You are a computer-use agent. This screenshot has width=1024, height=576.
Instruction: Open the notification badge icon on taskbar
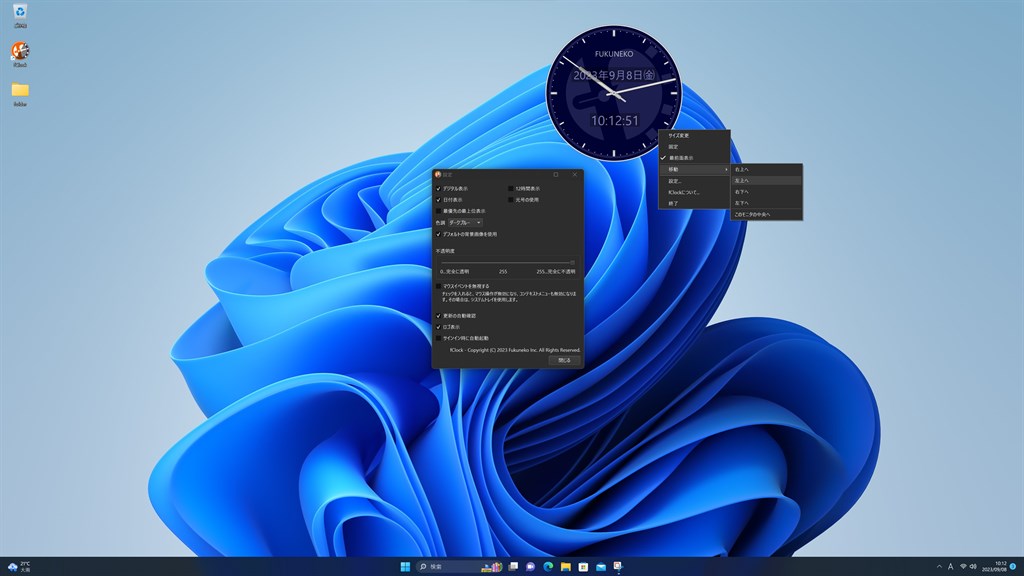coord(1014,566)
